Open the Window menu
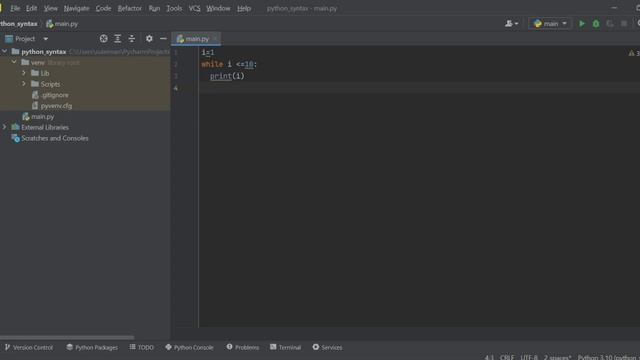The width and height of the screenshot is (640, 360). click(218, 8)
